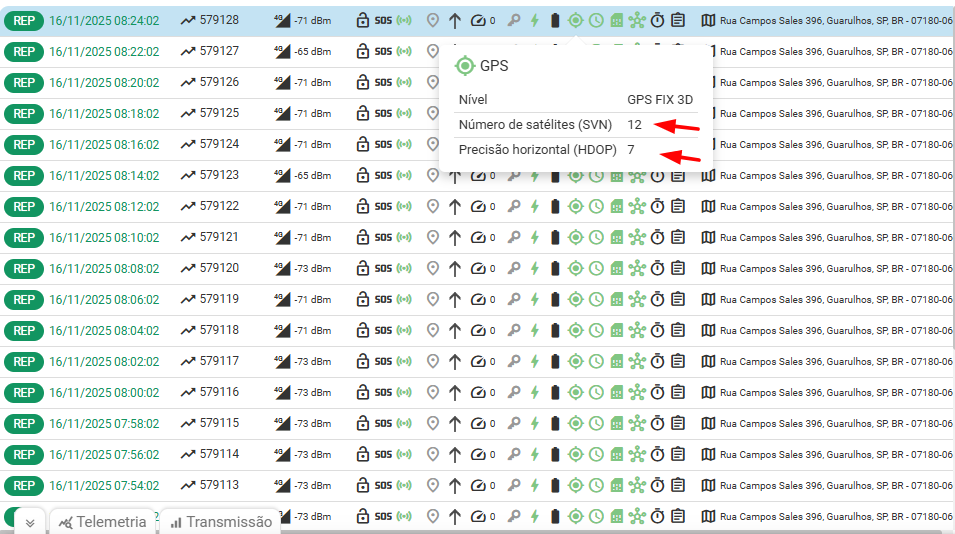The height and width of the screenshot is (534, 955).
Task: Click the SOS icon in the 08:14:02 row
Action: tap(383, 176)
